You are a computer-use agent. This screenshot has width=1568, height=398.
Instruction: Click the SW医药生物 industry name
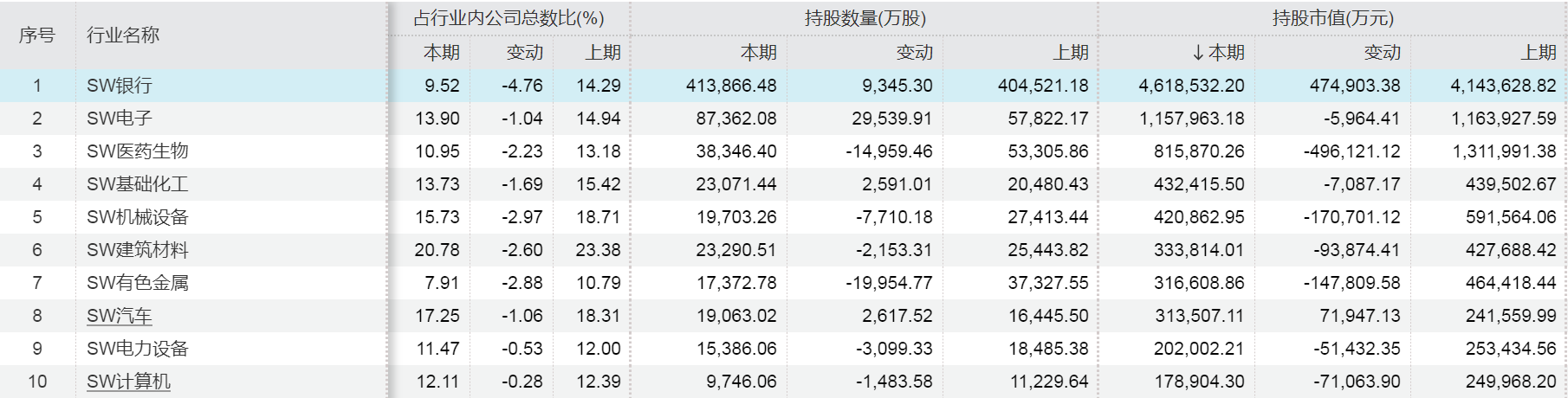coord(137,151)
